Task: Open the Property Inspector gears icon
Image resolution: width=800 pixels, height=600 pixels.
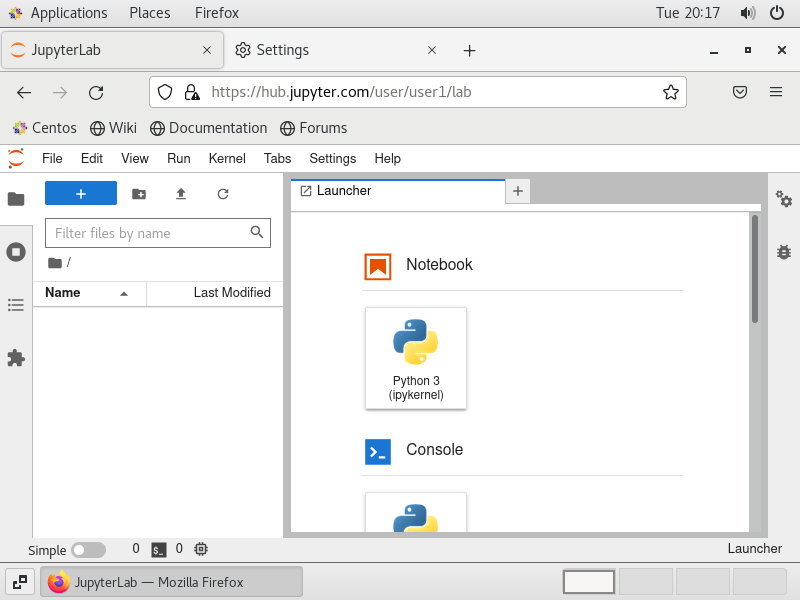Action: [784, 198]
